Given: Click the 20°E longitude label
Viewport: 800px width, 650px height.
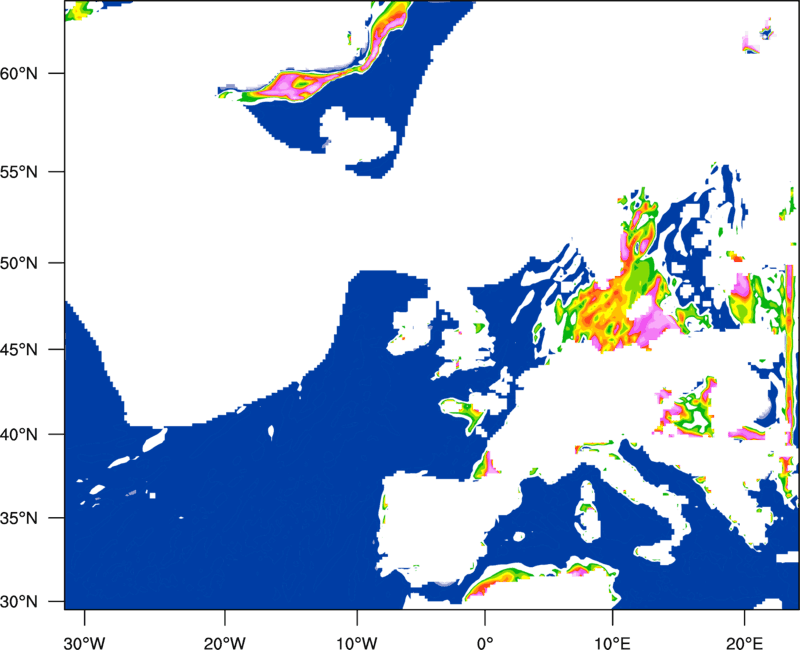Looking at the screenshot, I should tap(744, 643).
